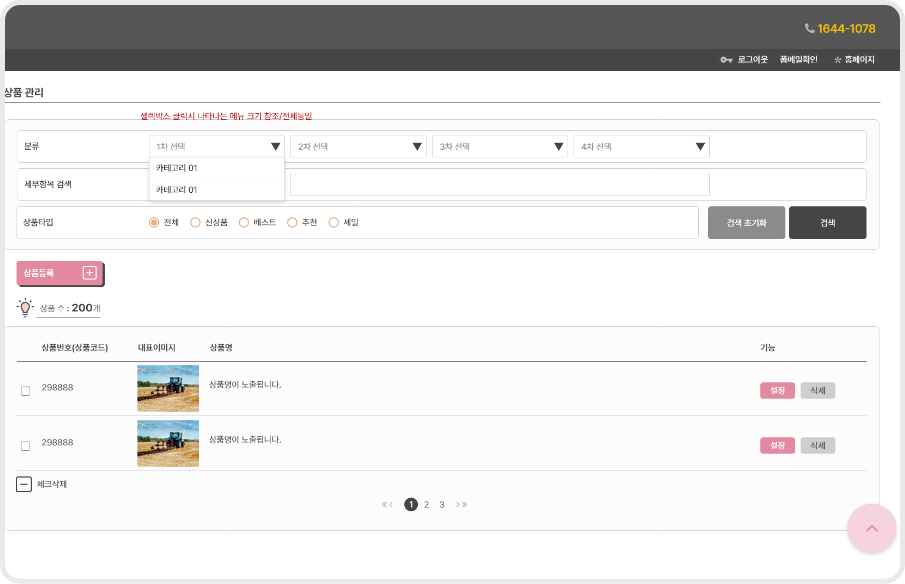Open the 4차 선택 dropdown

pos(641,147)
